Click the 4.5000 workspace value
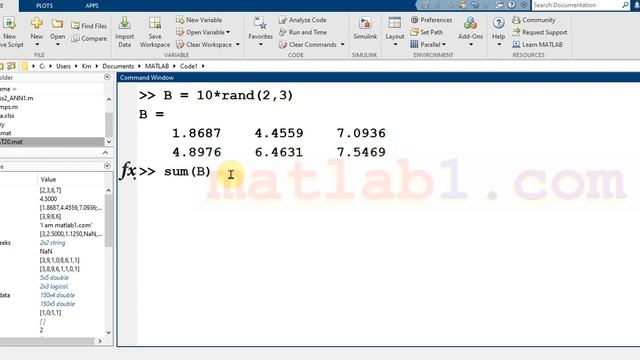Viewport: 640px width, 360px height. click(x=48, y=199)
